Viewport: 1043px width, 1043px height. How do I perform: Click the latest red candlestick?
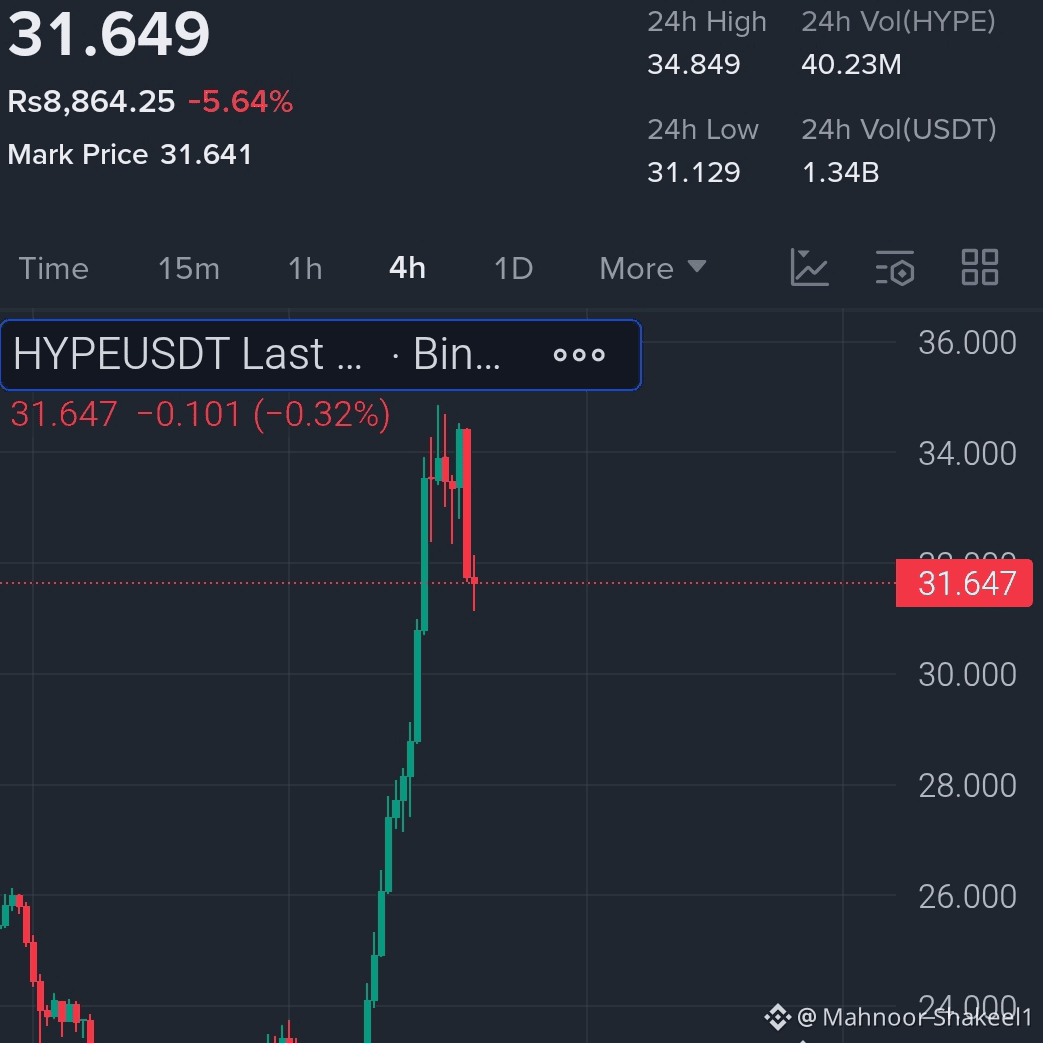point(474,582)
